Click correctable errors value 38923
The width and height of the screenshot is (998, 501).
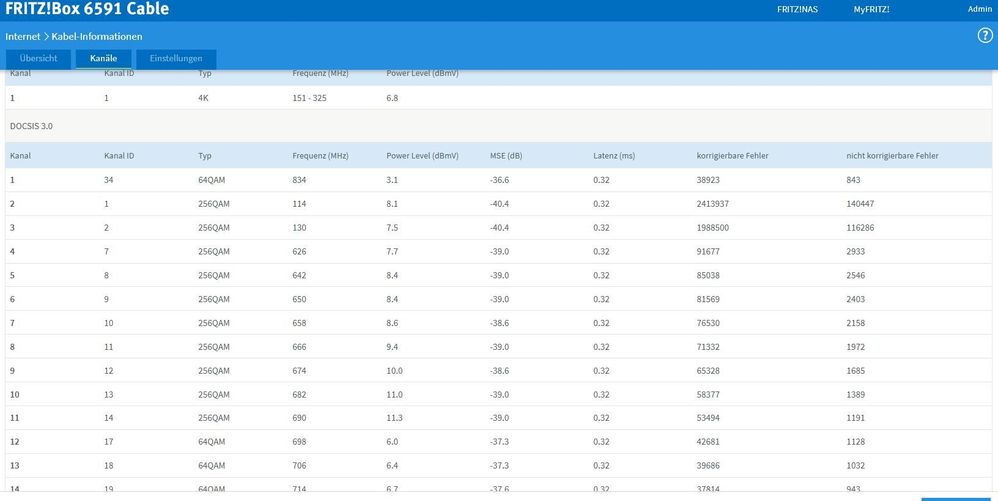pos(708,180)
